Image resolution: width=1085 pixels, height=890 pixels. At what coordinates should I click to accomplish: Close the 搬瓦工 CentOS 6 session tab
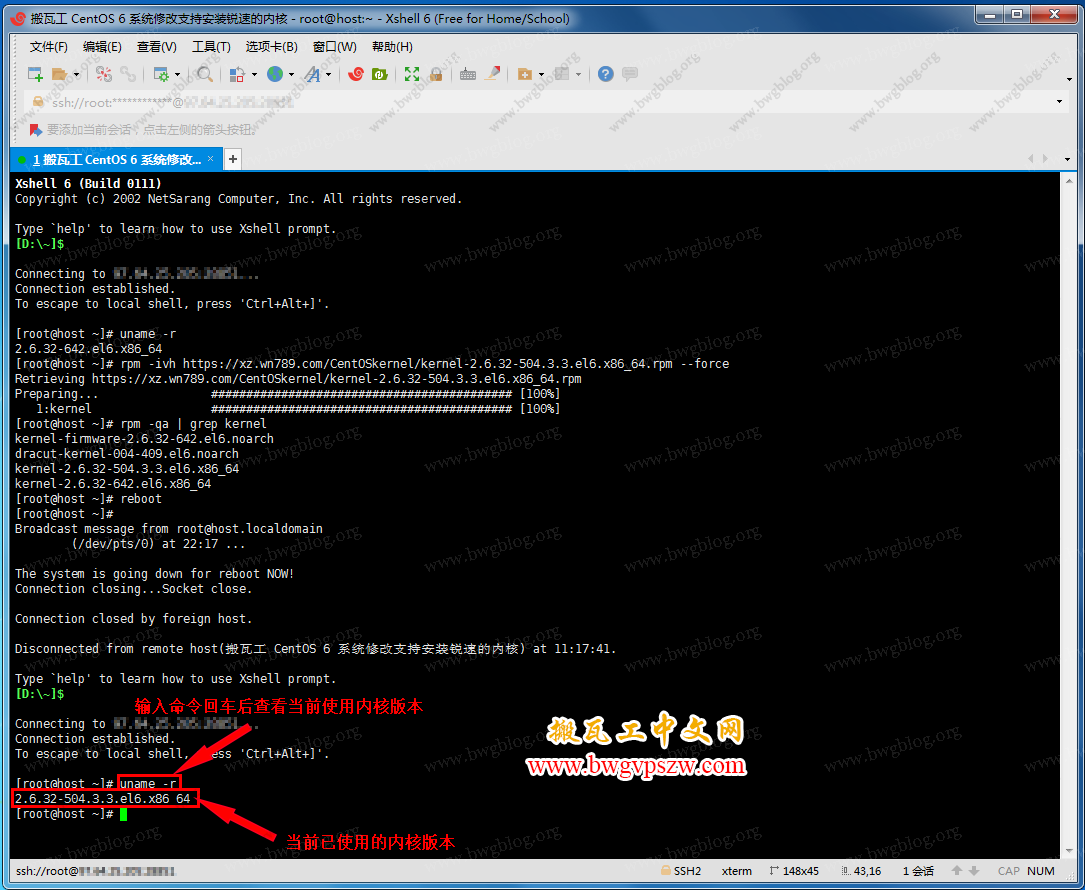pyautogui.click(x=211, y=159)
